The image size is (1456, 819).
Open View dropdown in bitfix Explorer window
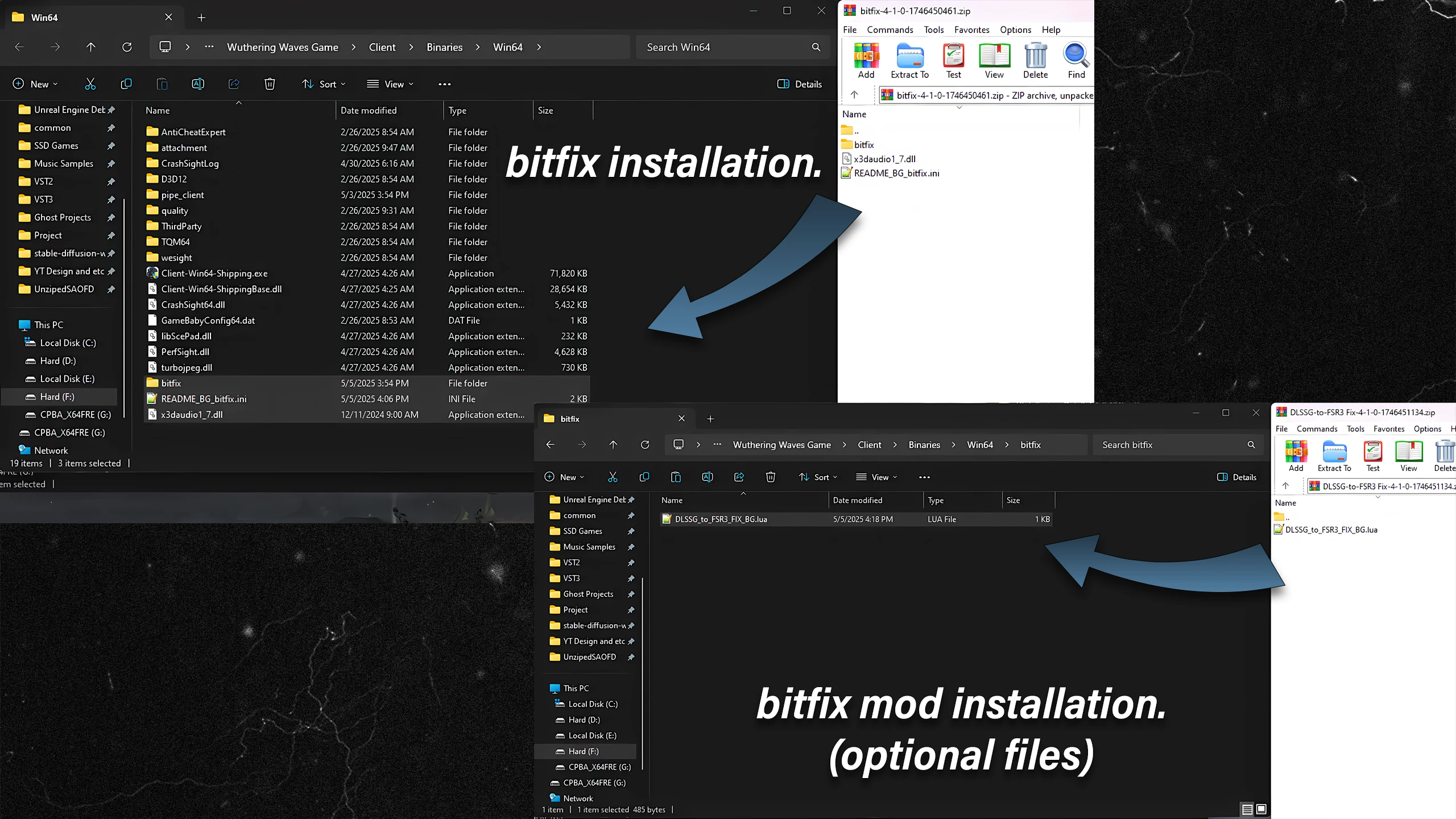pos(876,477)
